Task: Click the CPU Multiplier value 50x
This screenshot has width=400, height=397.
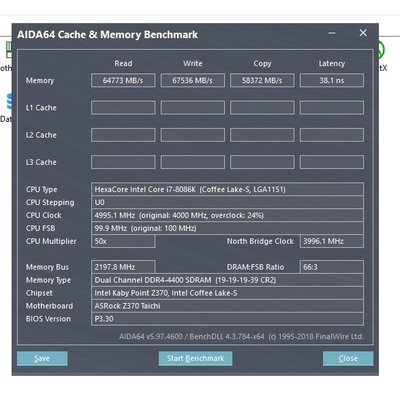Action: (123, 241)
